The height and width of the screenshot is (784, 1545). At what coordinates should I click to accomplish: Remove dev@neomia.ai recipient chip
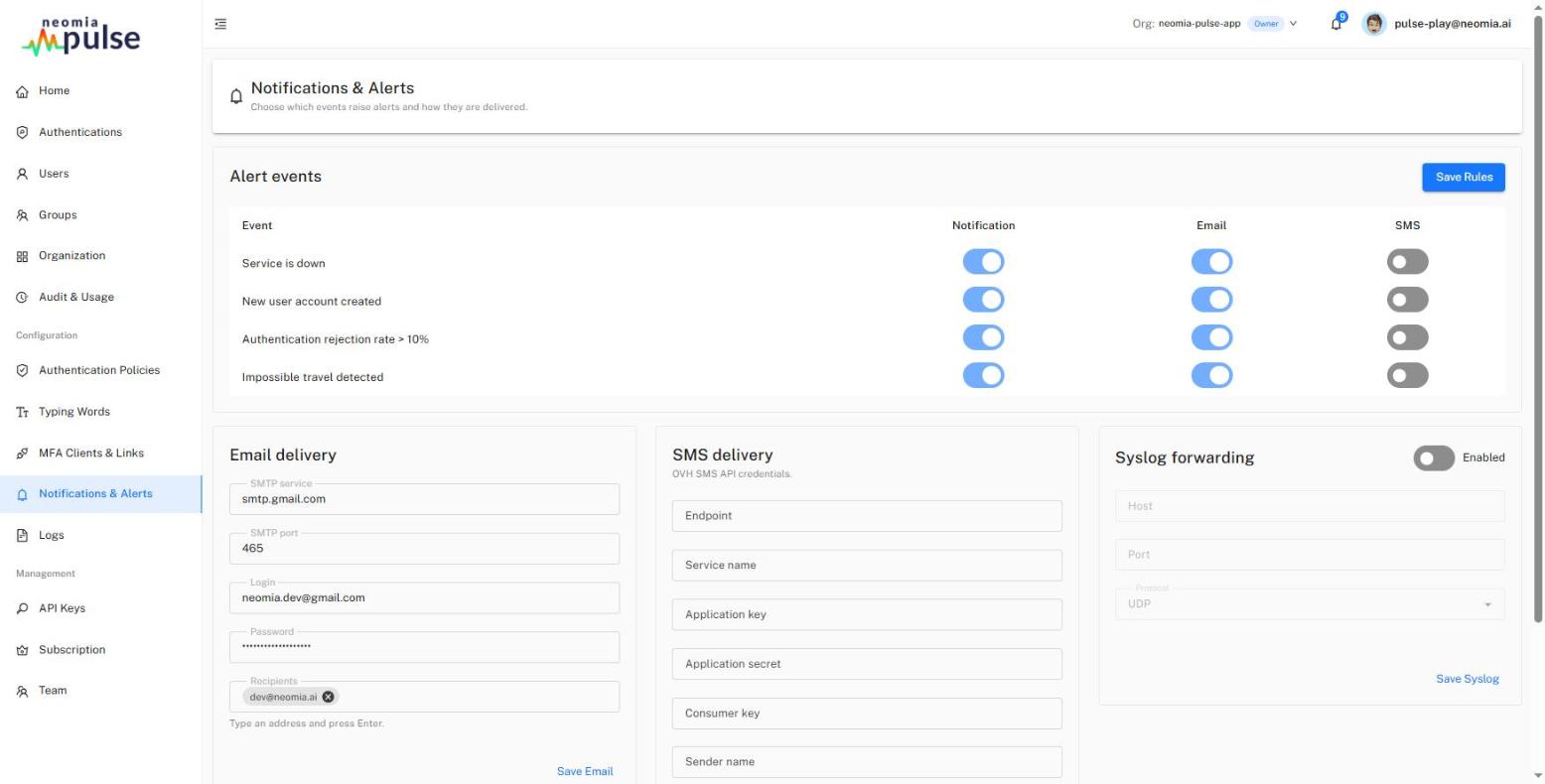pyautogui.click(x=329, y=697)
